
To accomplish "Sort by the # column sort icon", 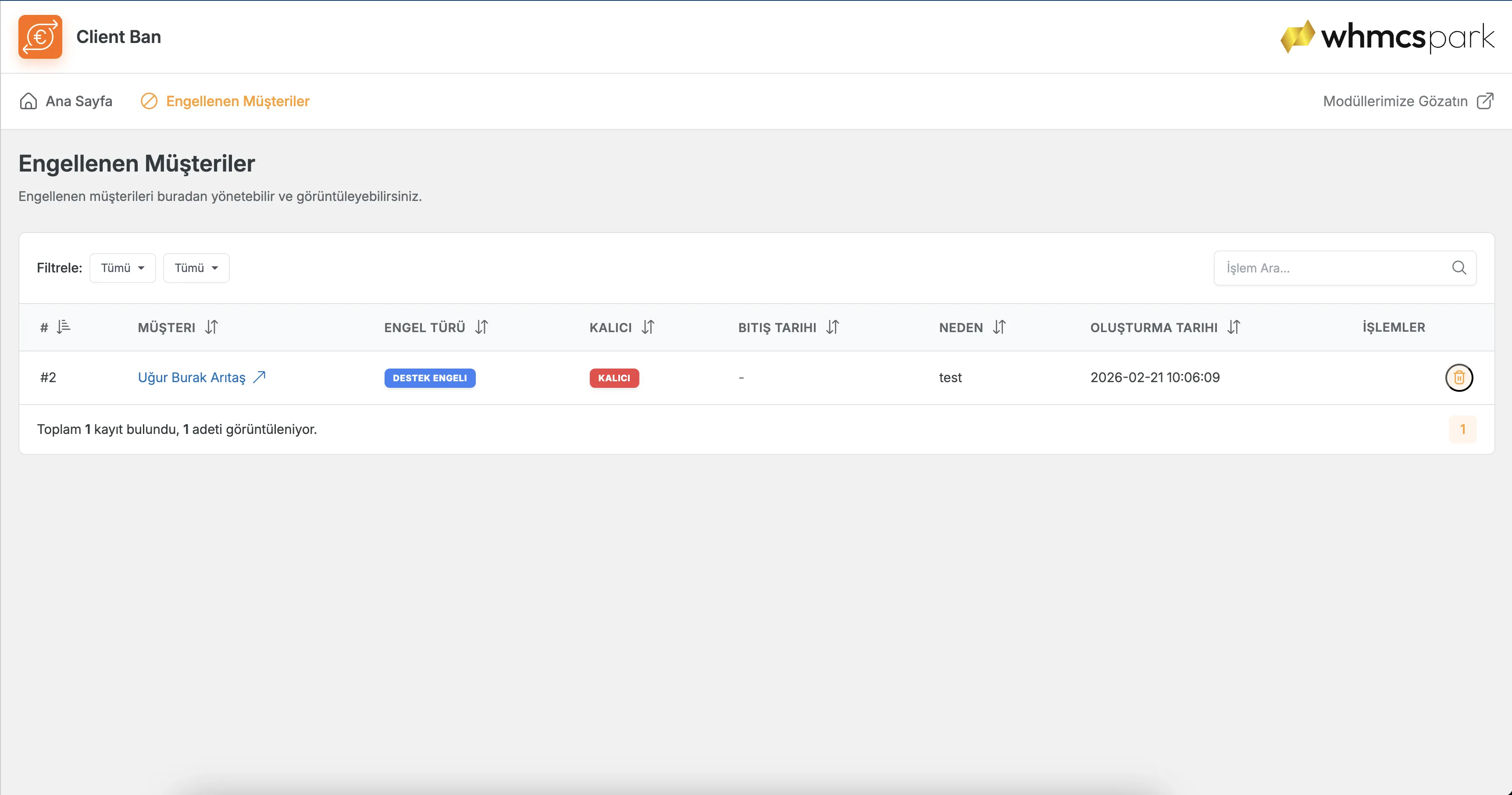I will click(x=64, y=327).
